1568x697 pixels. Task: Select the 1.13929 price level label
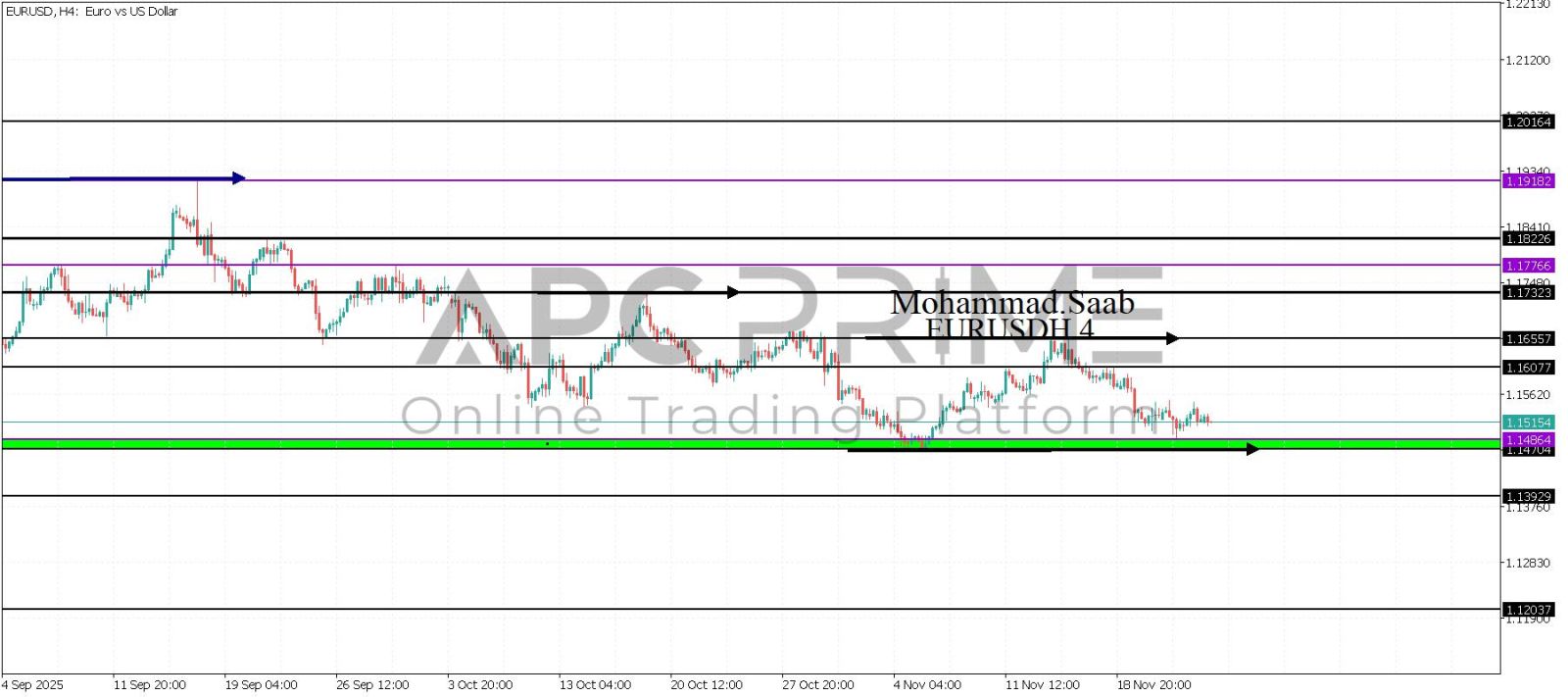(1528, 496)
